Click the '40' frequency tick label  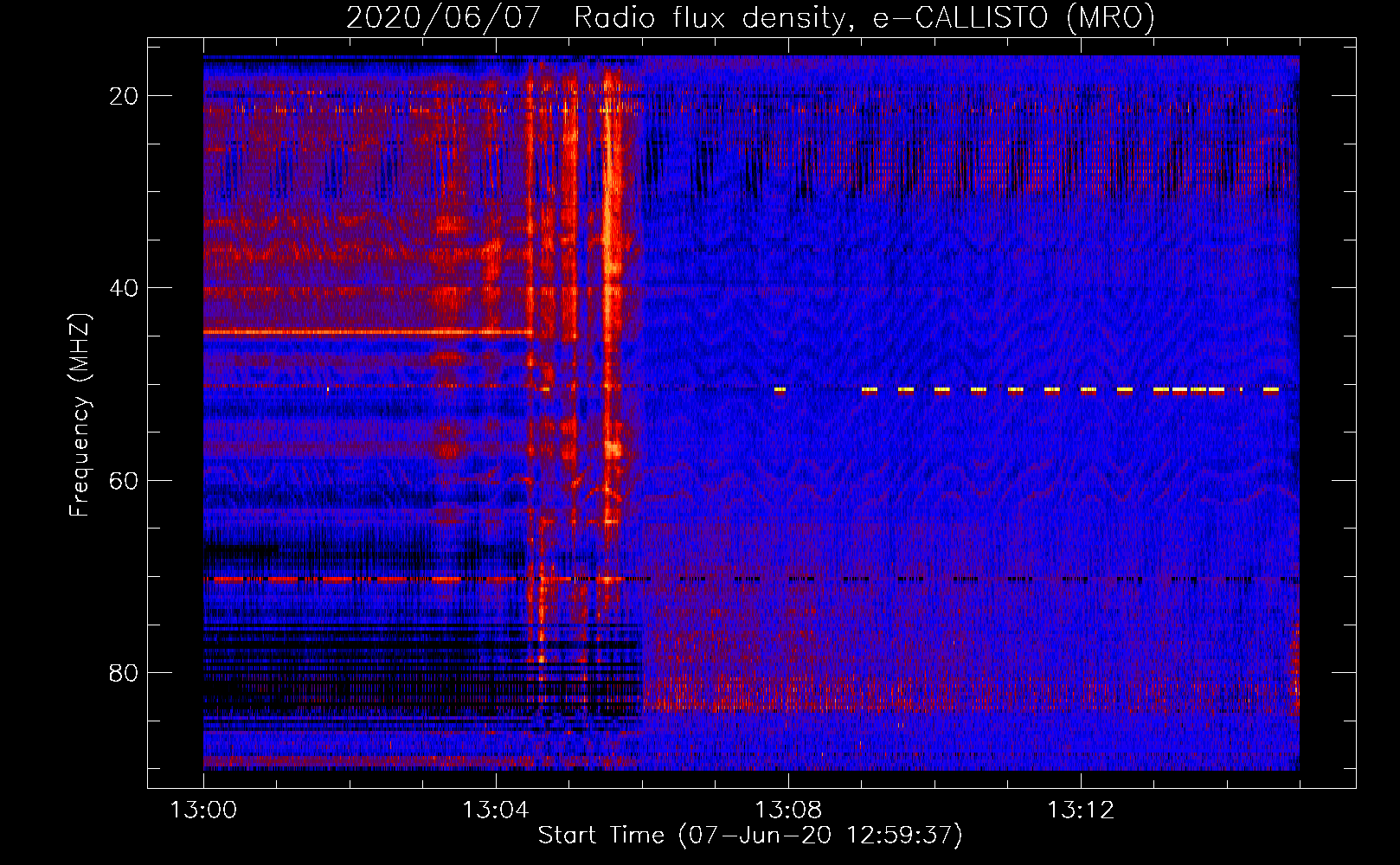[125, 288]
